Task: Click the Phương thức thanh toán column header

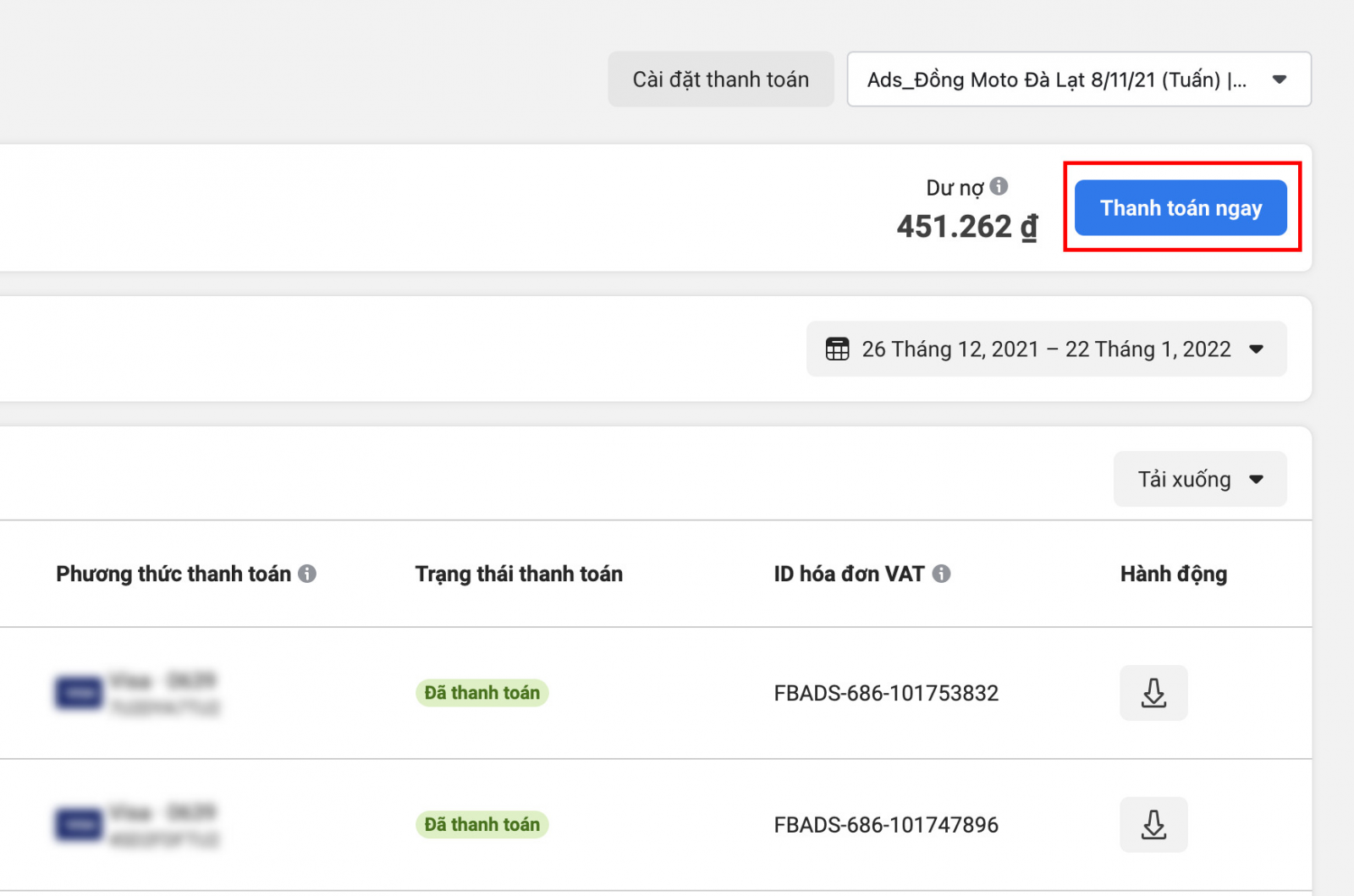Action: click(173, 574)
